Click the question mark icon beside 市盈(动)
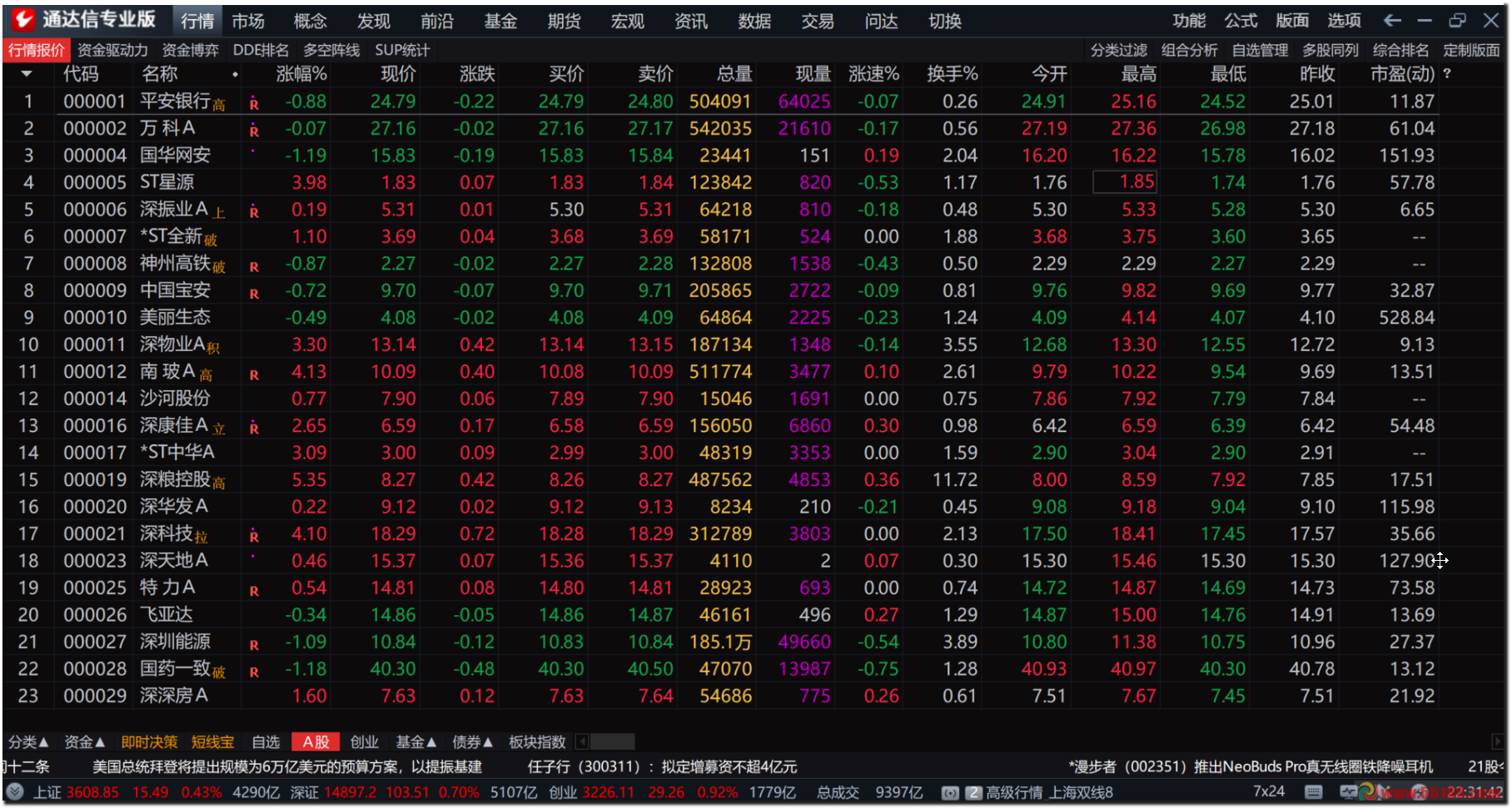The image size is (1512, 808). tap(1447, 74)
